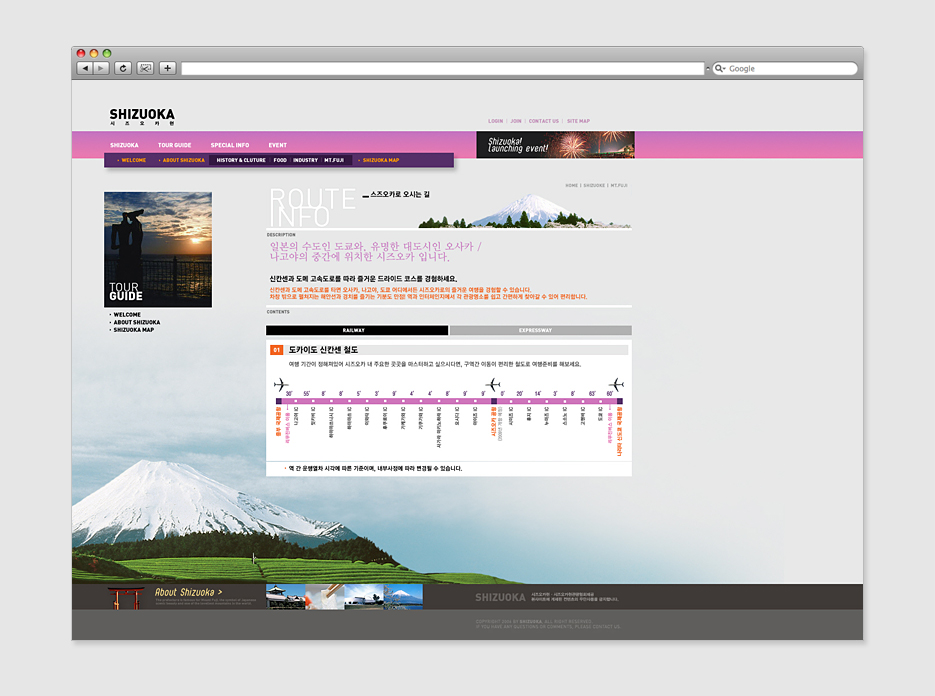
Task: Click the About Shizuoka > footer link
Action: pos(188,592)
